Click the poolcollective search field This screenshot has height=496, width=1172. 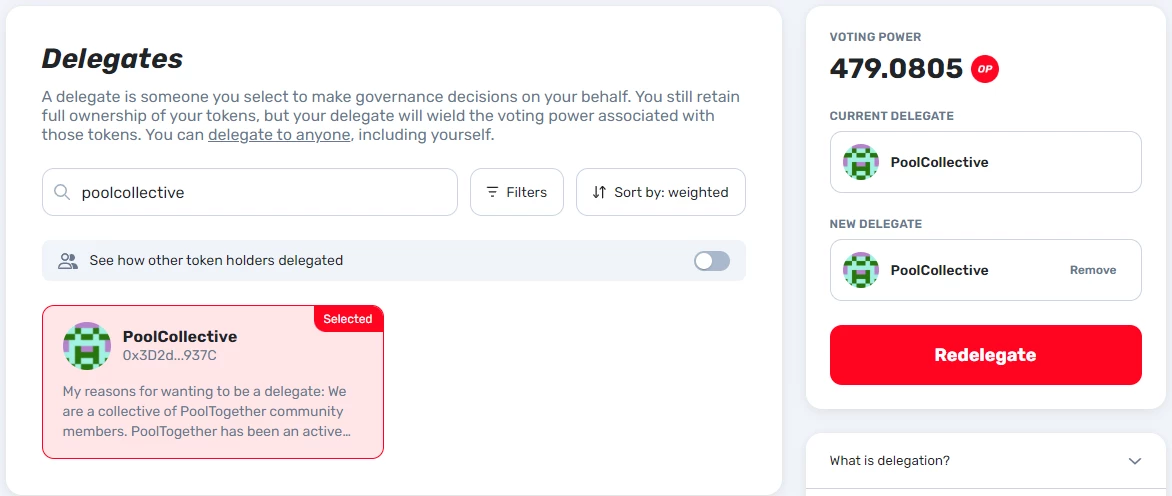click(250, 193)
